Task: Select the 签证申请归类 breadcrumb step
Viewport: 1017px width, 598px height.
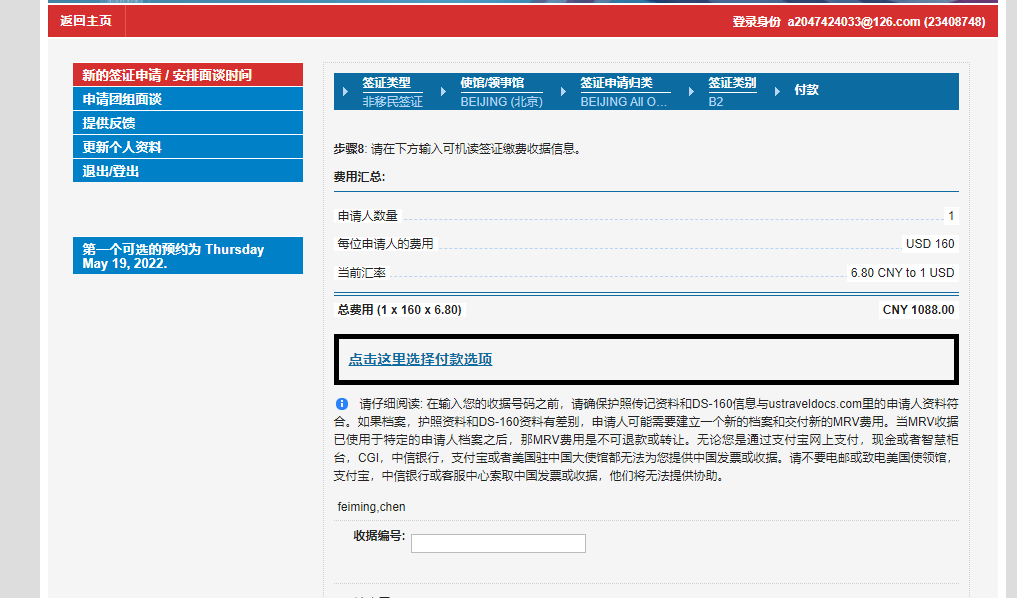Action: point(616,84)
